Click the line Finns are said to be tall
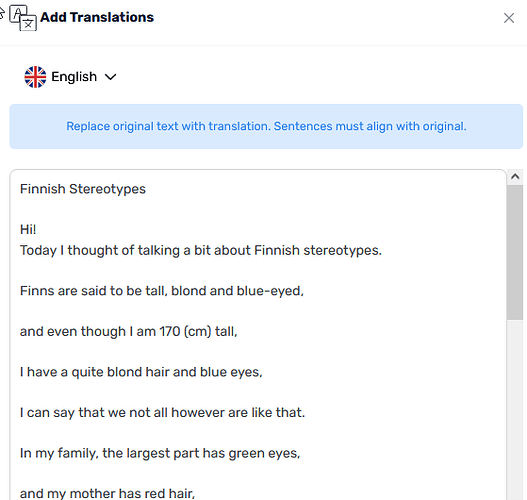This screenshot has width=527, height=500. click(162, 291)
